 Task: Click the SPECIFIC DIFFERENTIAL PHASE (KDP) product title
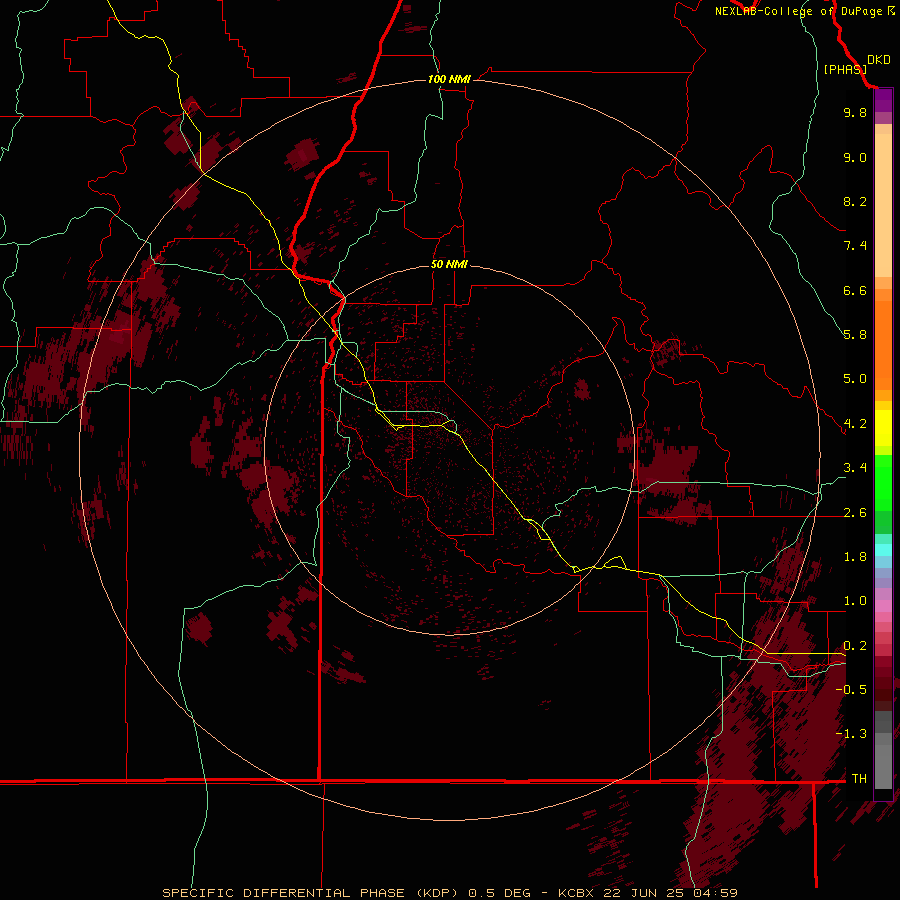[x=312, y=893]
